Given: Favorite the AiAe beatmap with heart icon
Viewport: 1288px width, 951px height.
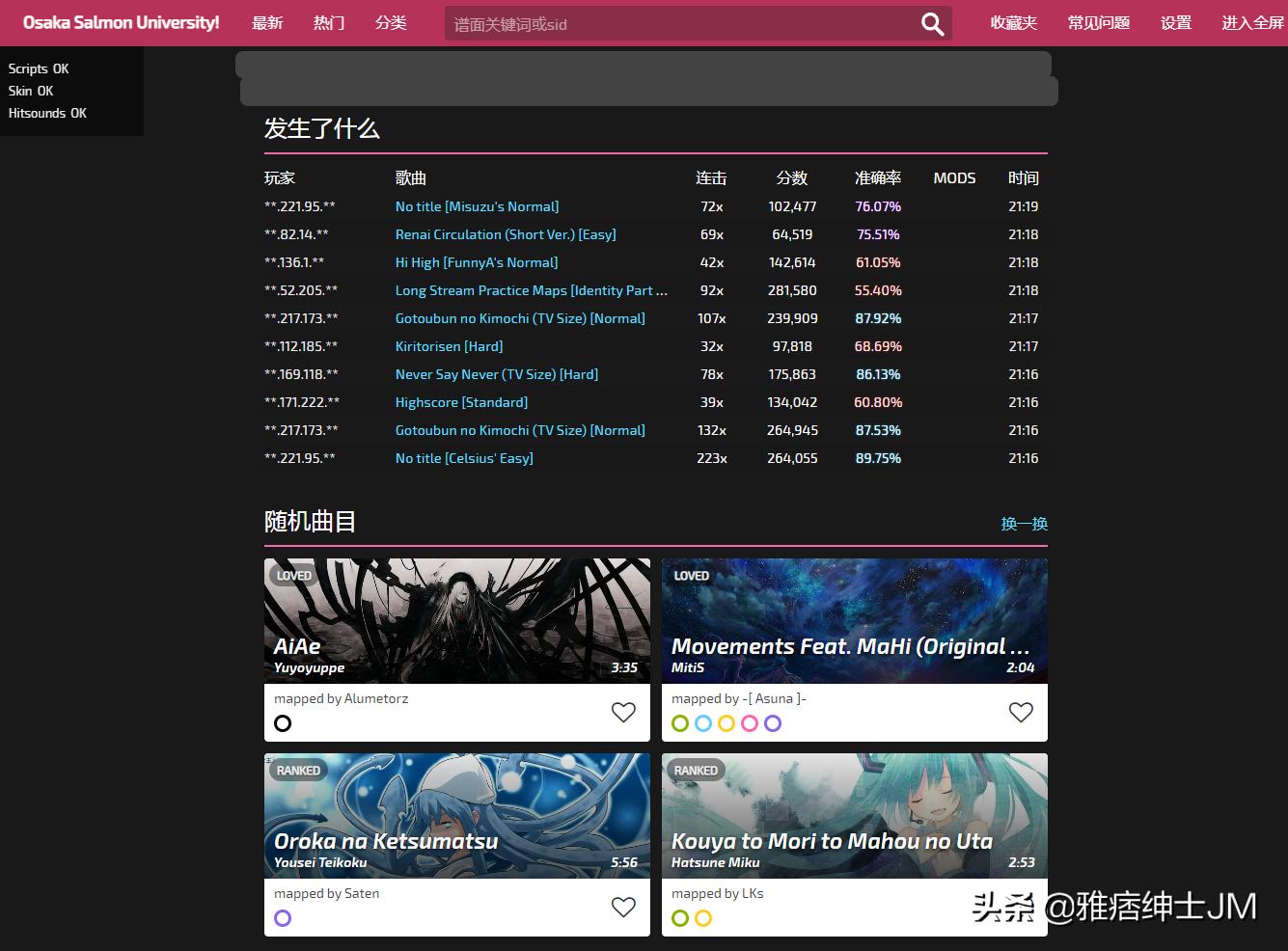Looking at the screenshot, I should [623, 712].
